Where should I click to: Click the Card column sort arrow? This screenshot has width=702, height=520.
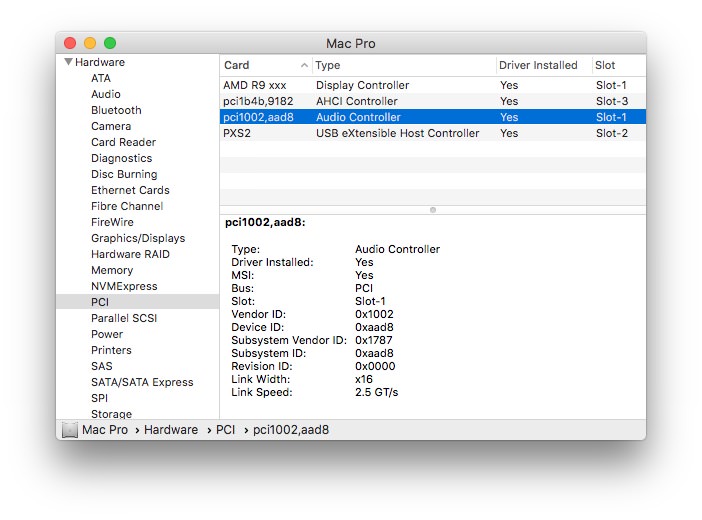point(304,65)
